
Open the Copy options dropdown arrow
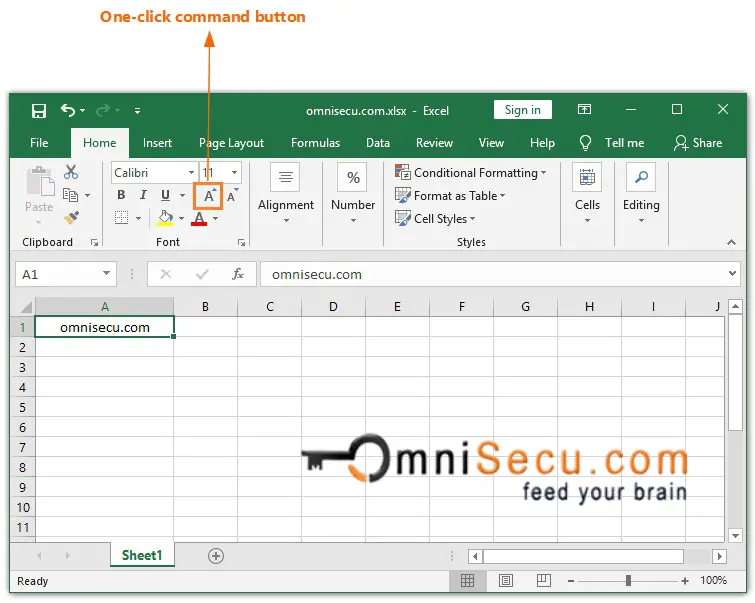tap(88, 196)
